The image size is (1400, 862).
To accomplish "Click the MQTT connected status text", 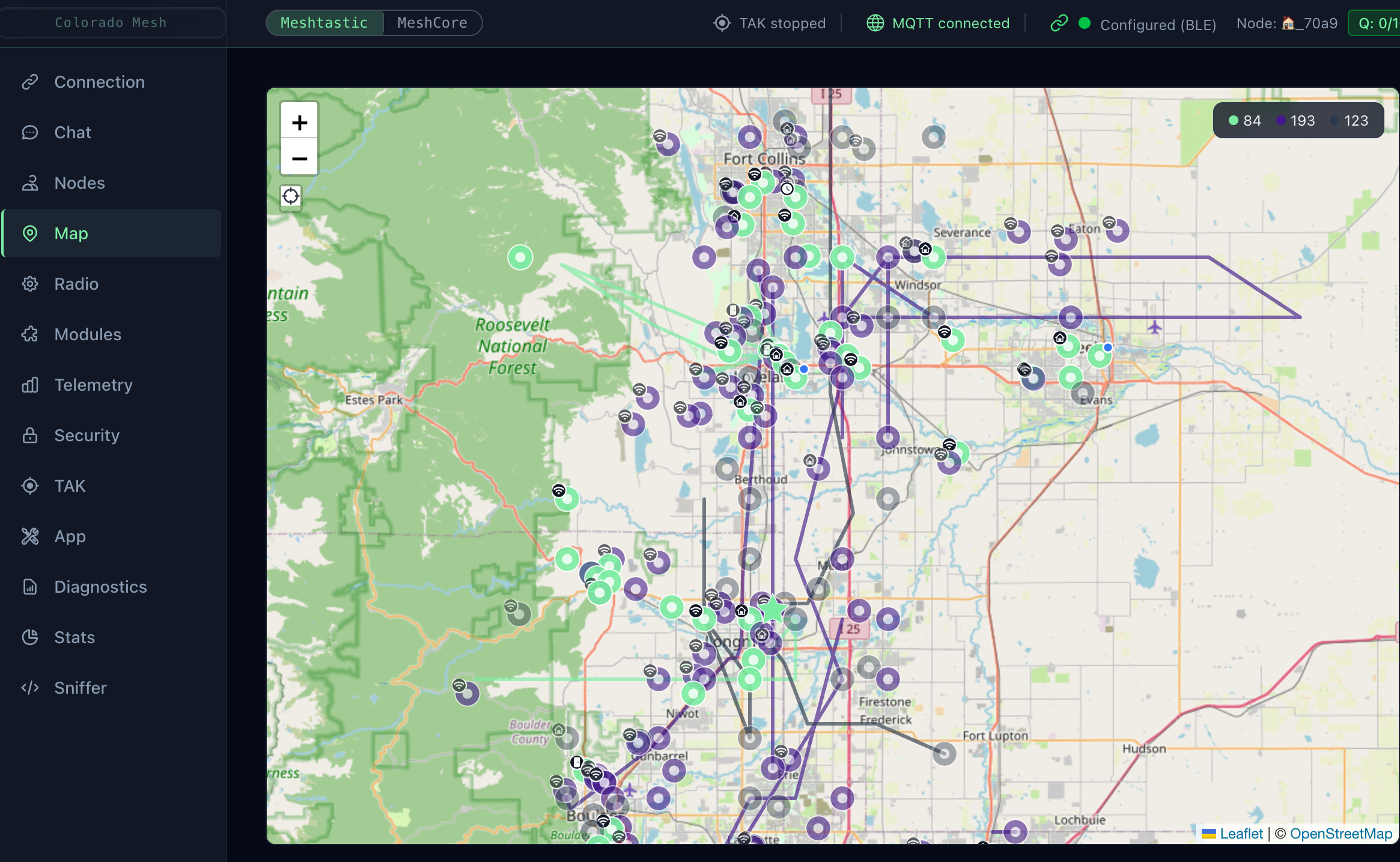I will 951,23.
